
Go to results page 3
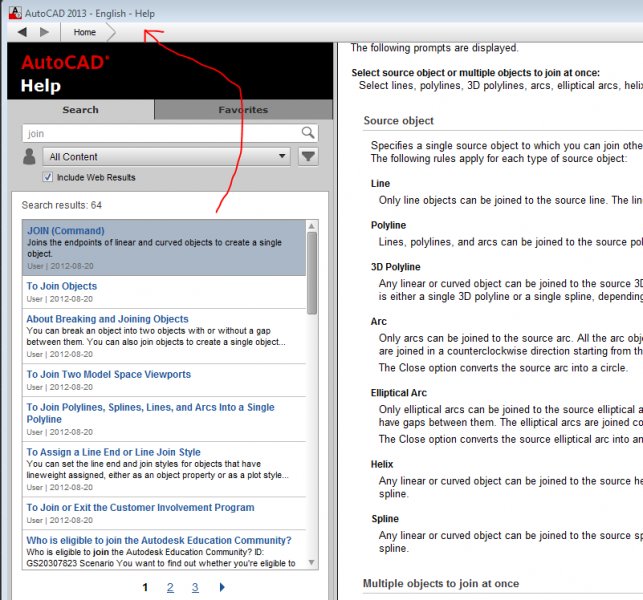point(195,587)
